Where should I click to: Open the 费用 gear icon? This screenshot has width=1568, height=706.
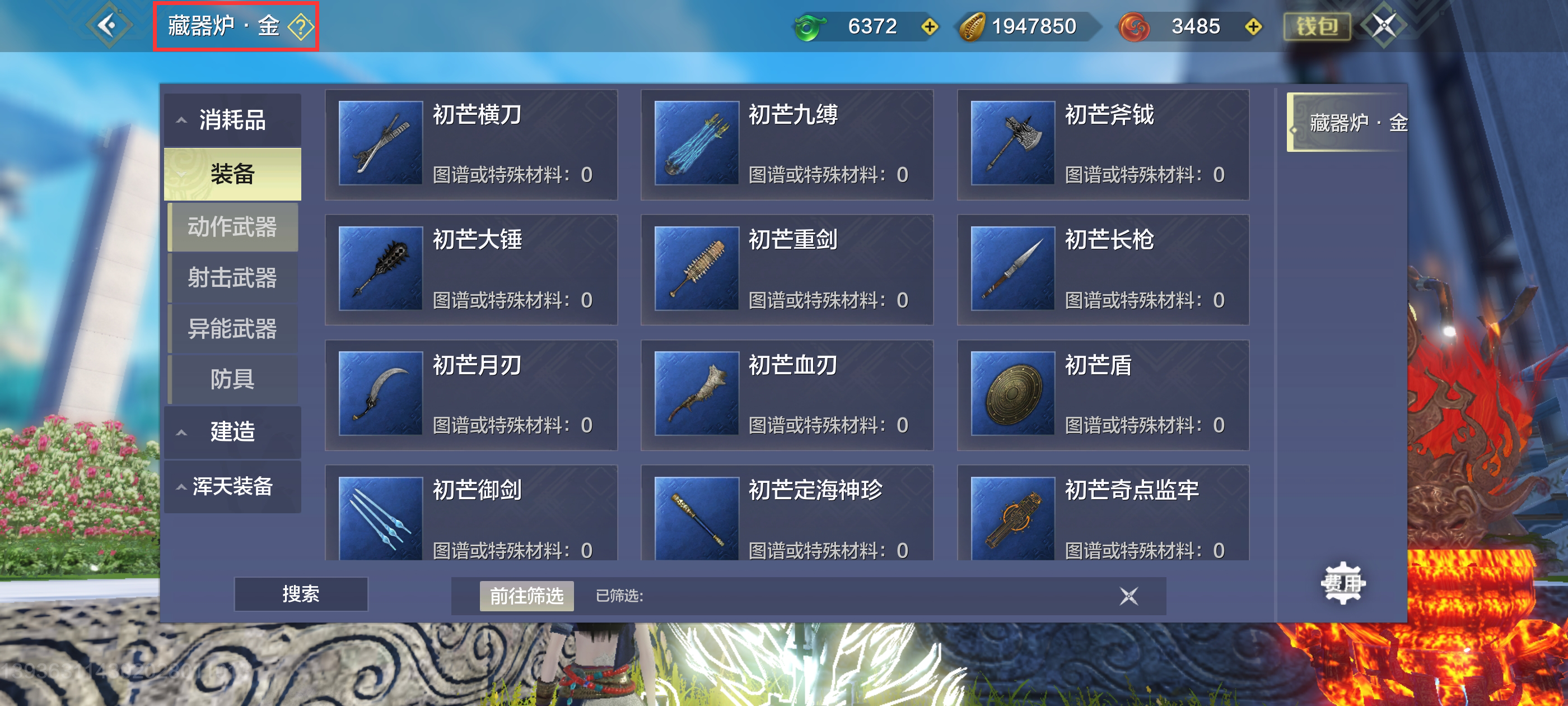(1343, 583)
